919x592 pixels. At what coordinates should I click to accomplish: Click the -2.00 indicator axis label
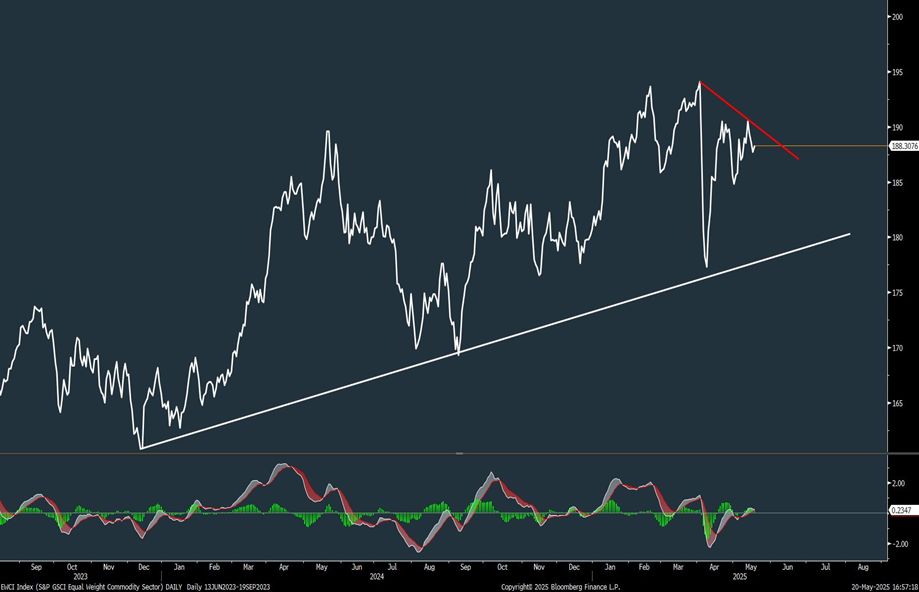click(898, 545)
